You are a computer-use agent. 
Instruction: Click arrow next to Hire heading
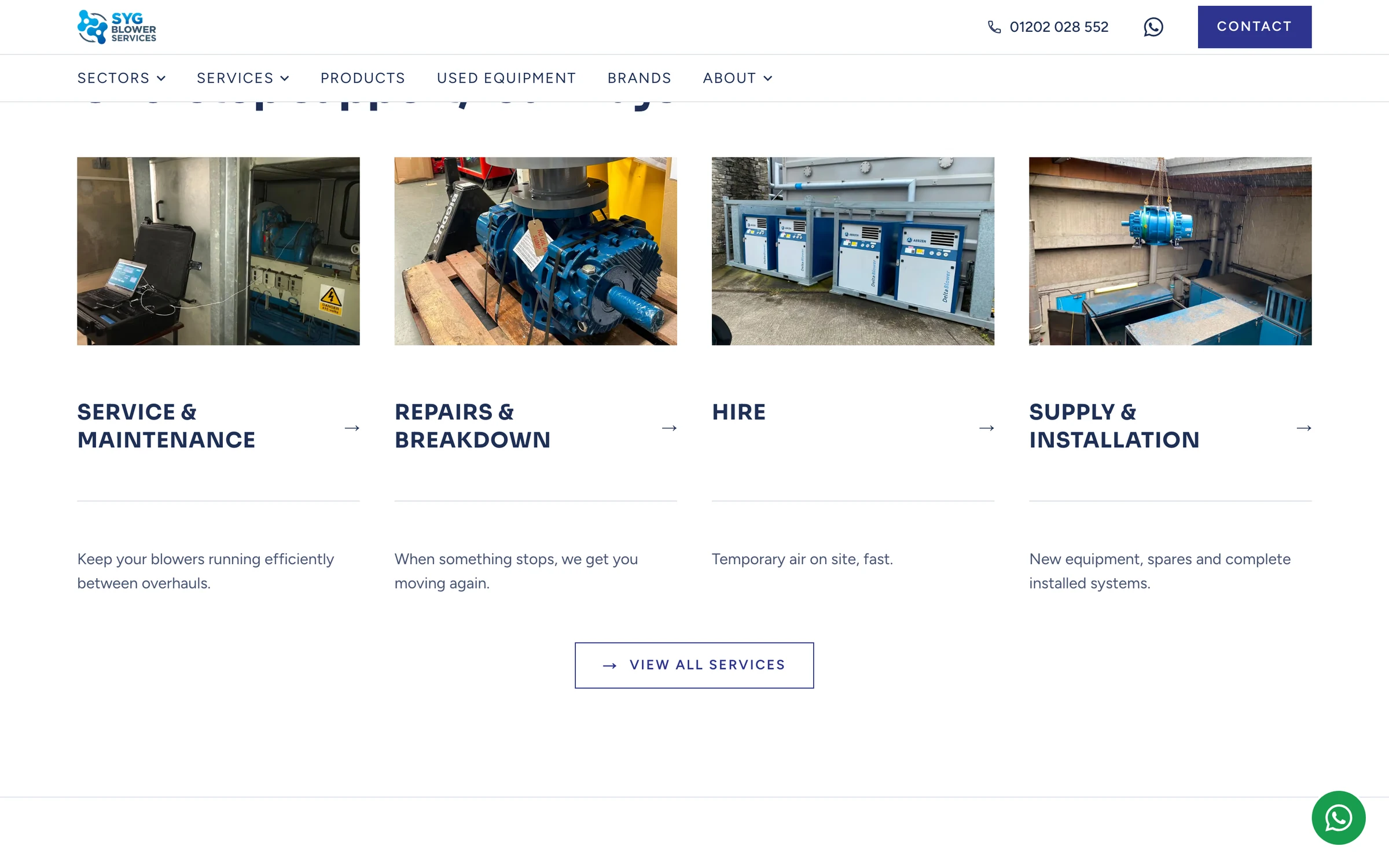[x=986, y=428]
